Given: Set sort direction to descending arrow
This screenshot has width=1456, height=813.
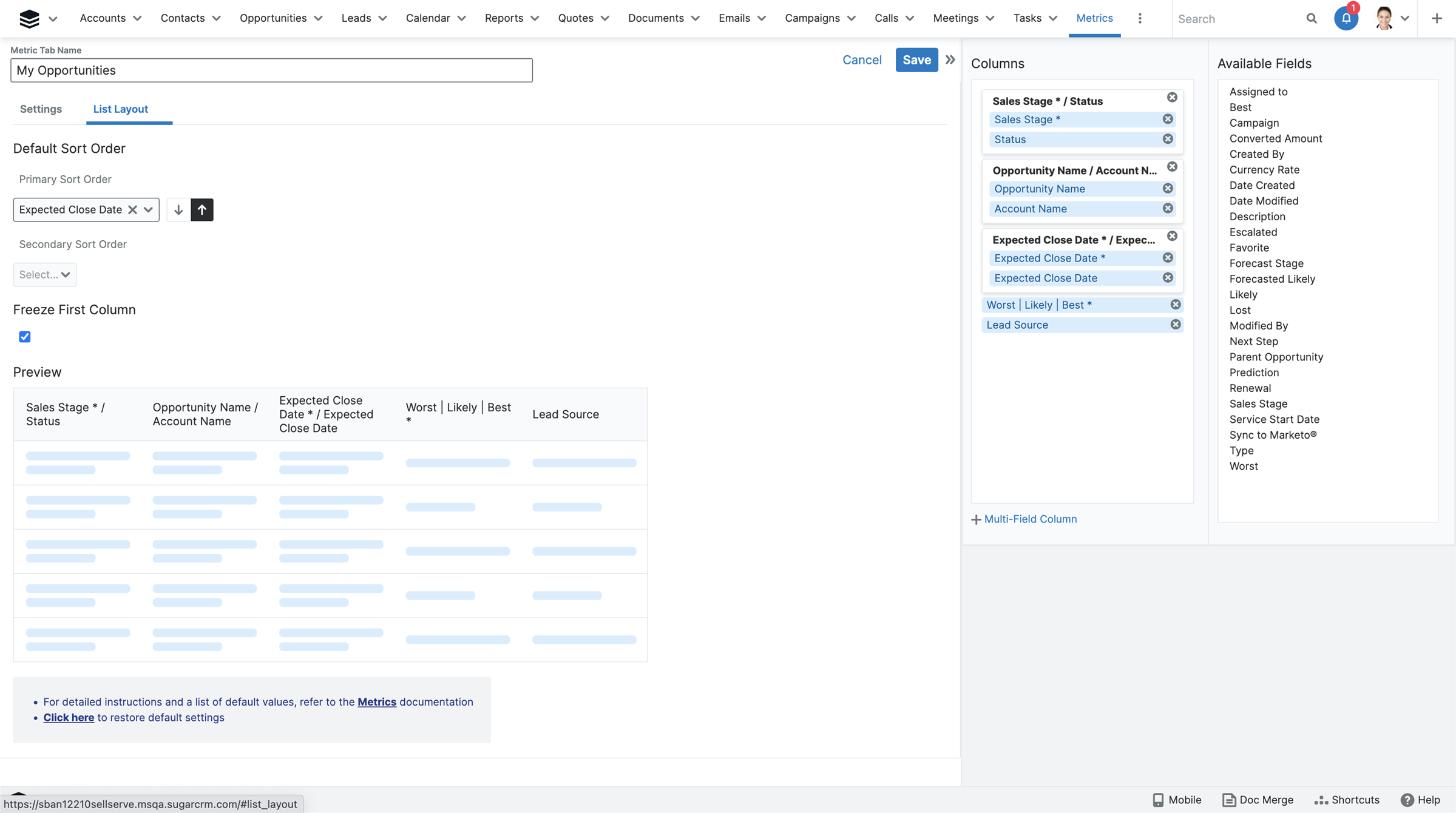Looking at the screenshot, I should pos(178,210).
